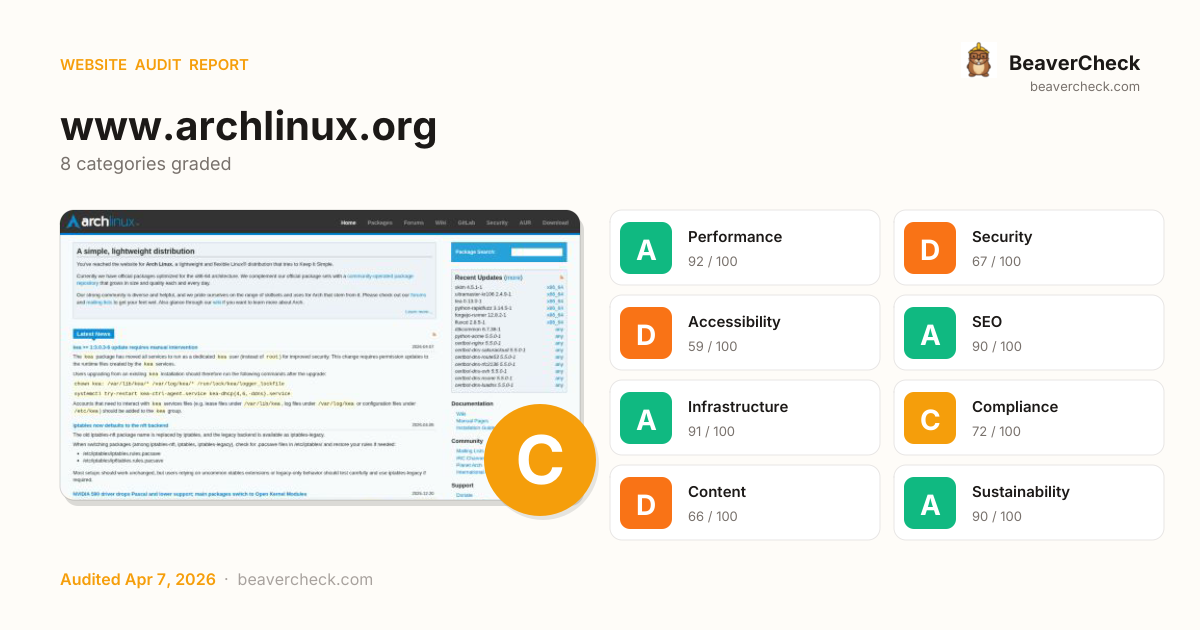The image size is (1200, 630).
Task: Open the archlinux.org website screenshot thumbnail
Action: coord(300,360)
